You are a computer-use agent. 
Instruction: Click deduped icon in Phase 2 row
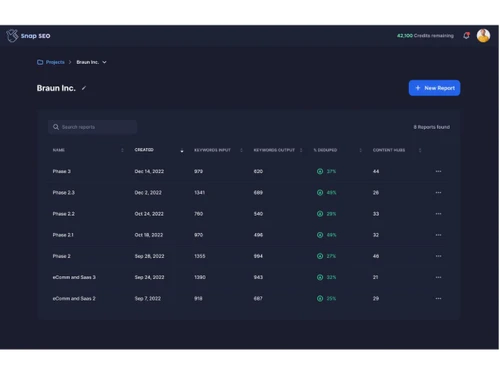click(x=320, y=256)
